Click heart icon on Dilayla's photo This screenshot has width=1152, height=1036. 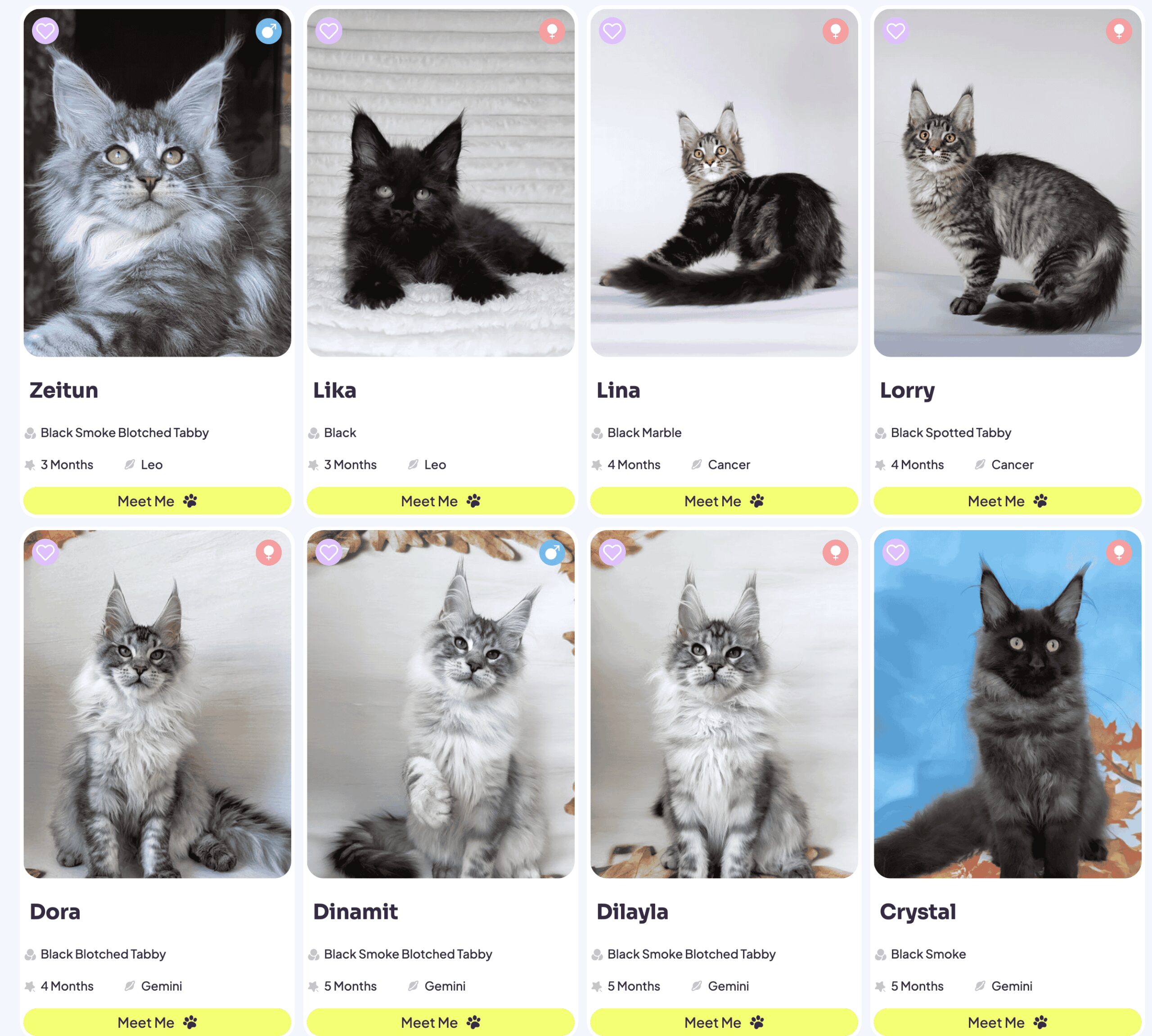click(612, 552)
